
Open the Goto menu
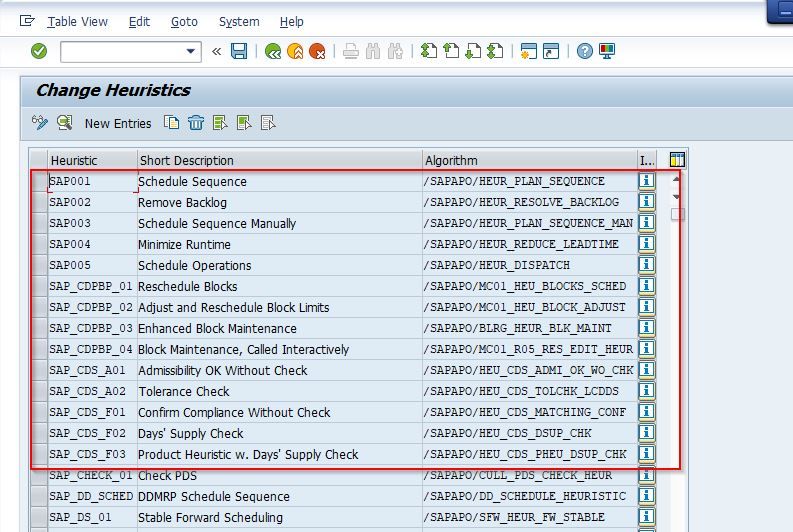pos(184,22)
